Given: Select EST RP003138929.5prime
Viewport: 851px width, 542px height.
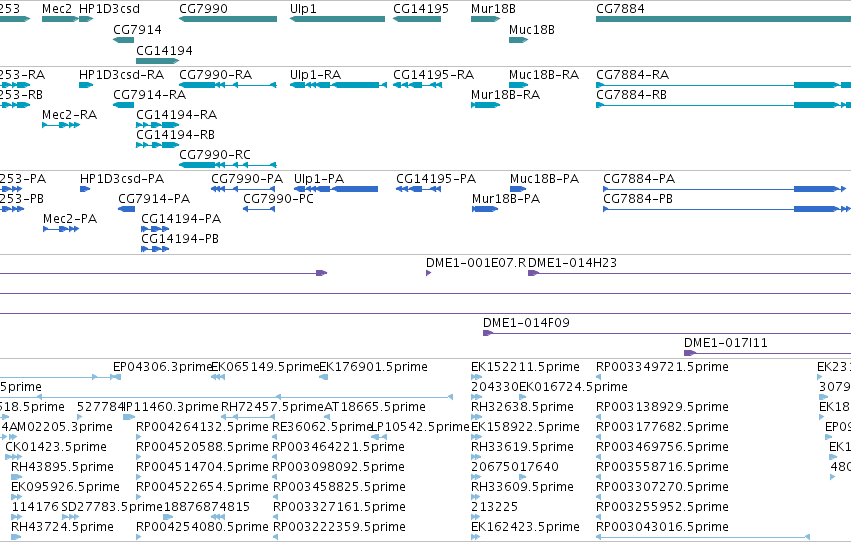Looking at the screenshot, I should tap(662, 407).
